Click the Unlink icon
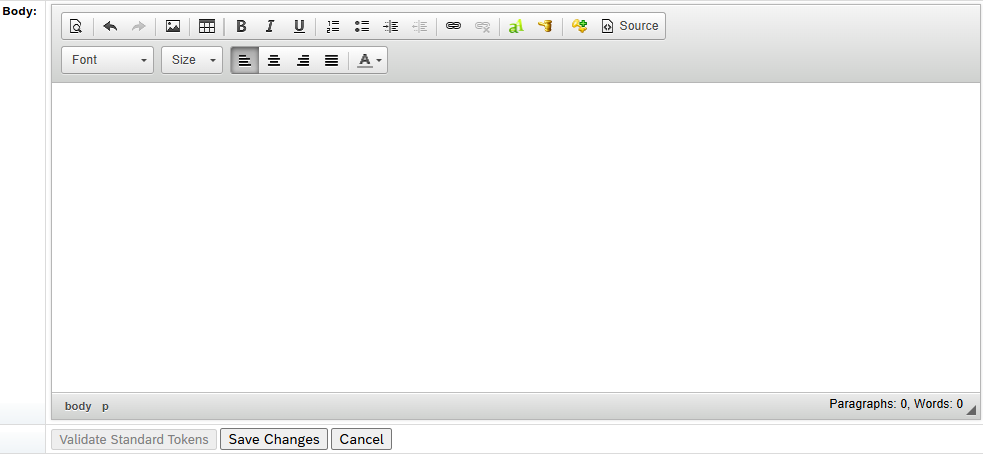983x455 pixels. click(482, 26)
